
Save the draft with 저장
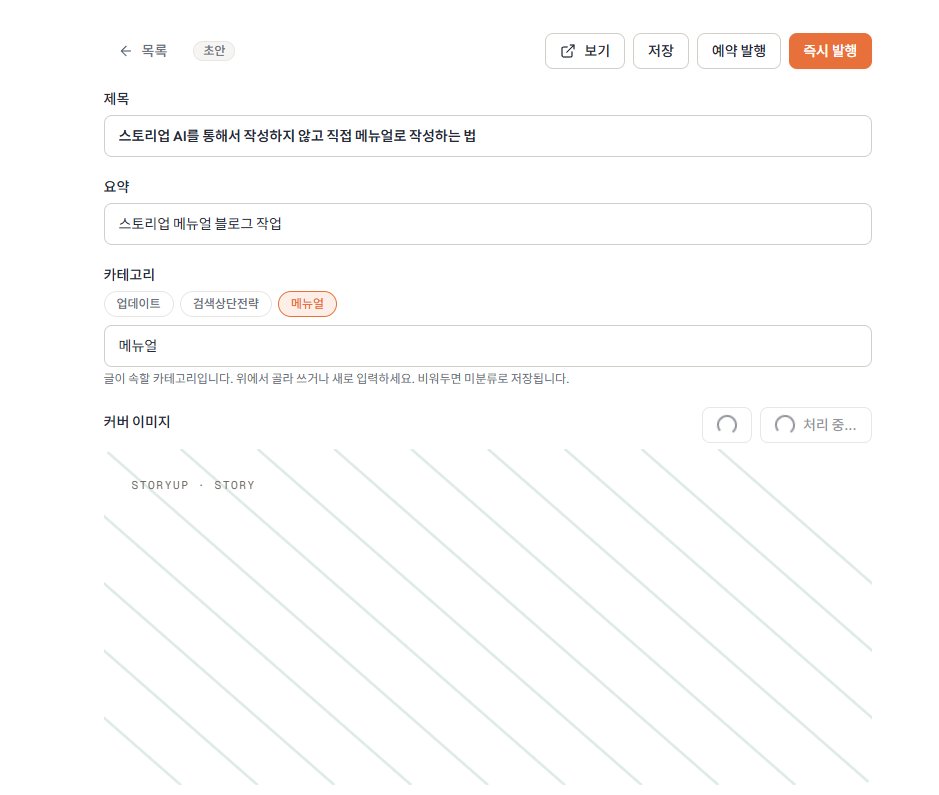(x=661, y=51)
